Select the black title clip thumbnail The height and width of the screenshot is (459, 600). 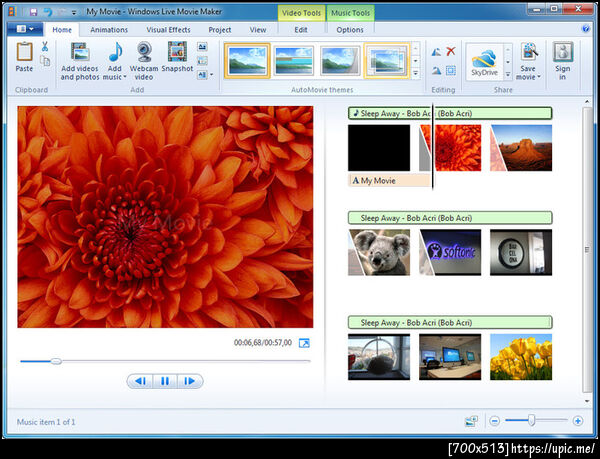pyautogui.click(x=379, y=148)
